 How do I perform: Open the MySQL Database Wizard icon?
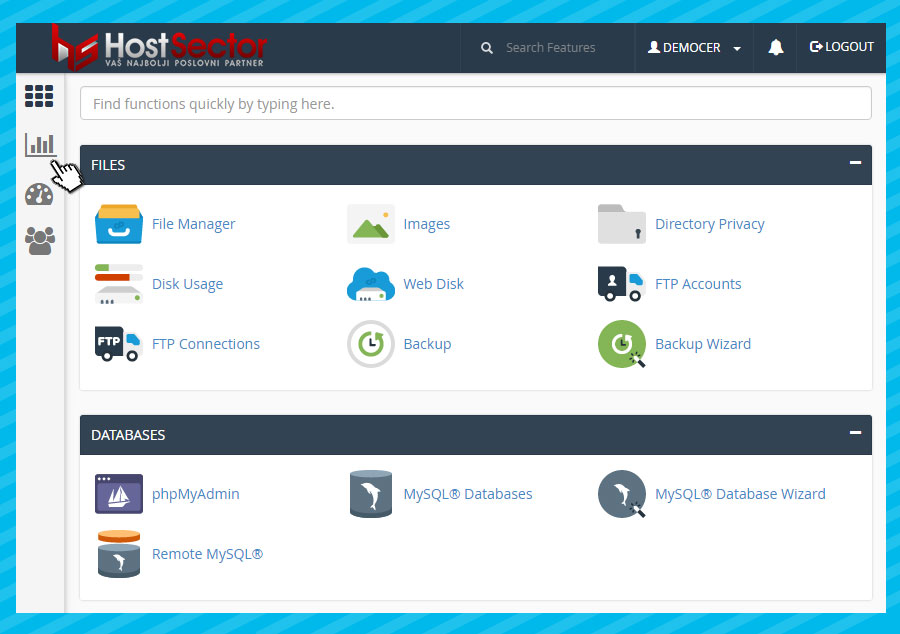(622, 494)
